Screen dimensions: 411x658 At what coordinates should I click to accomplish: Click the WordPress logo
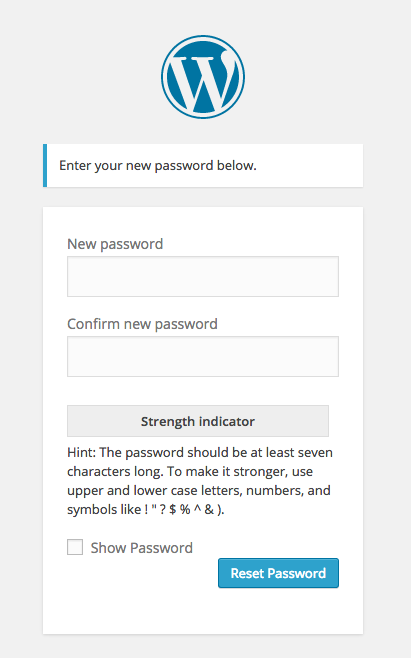click(203, 77)
